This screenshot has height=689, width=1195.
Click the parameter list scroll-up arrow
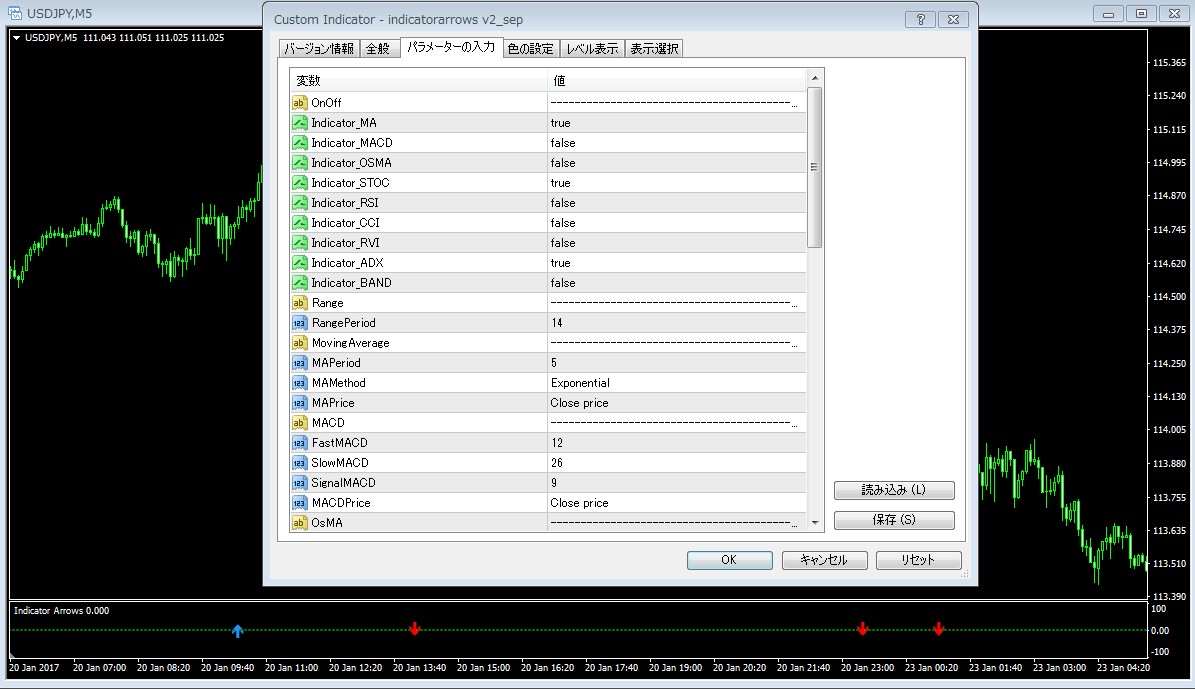815,78
